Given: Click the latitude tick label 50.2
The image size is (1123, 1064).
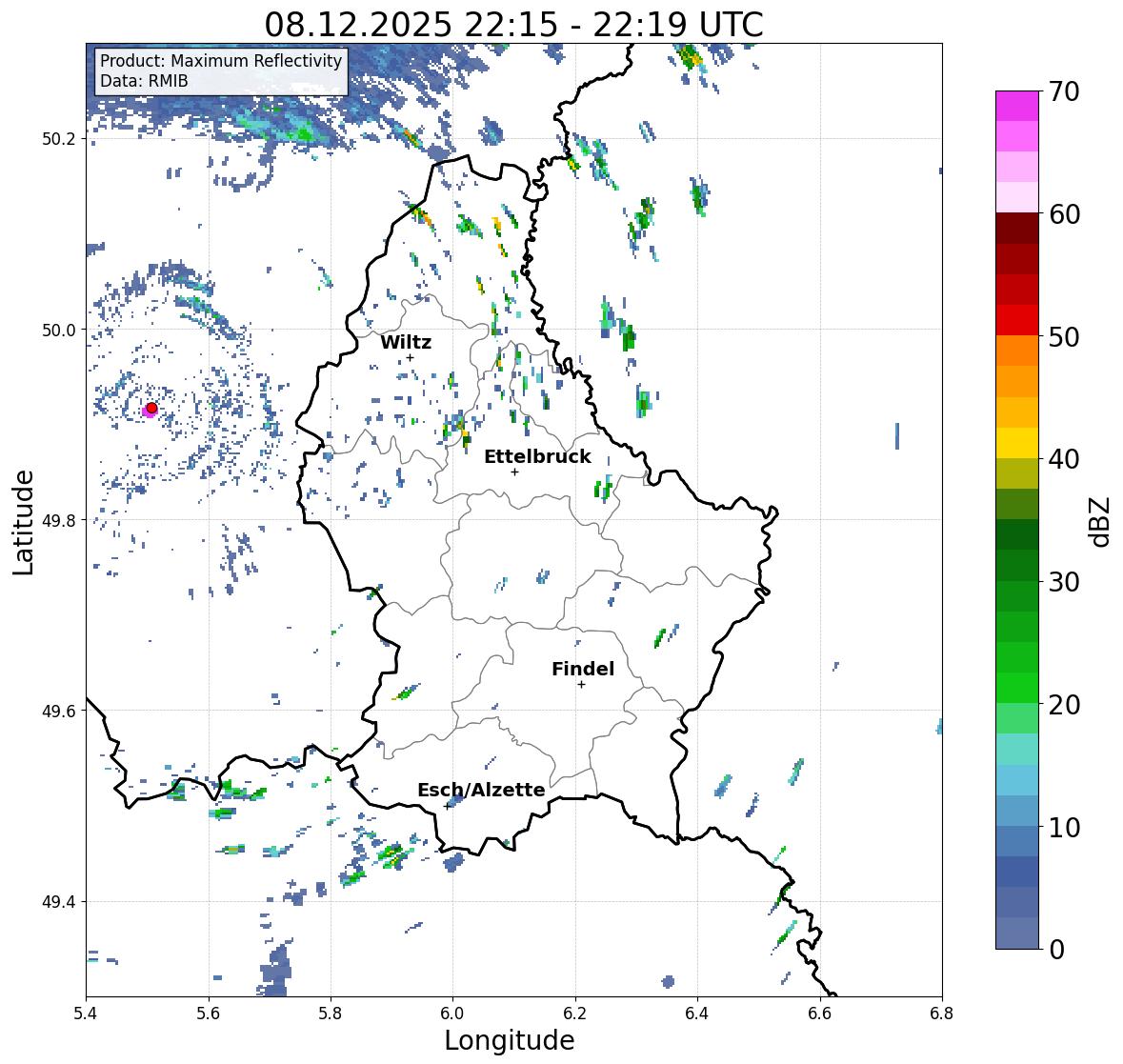Looking at the screenshot, I should 58,139.
